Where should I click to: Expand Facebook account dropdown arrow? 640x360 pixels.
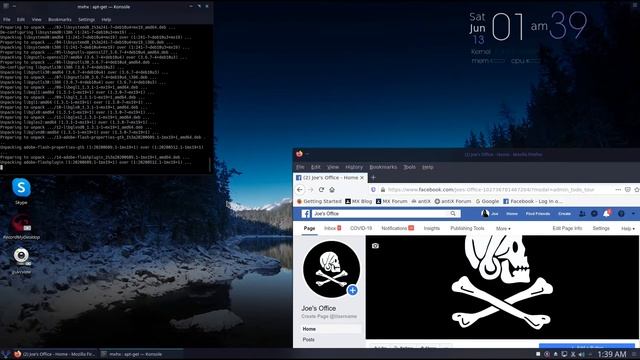[633, 213]
